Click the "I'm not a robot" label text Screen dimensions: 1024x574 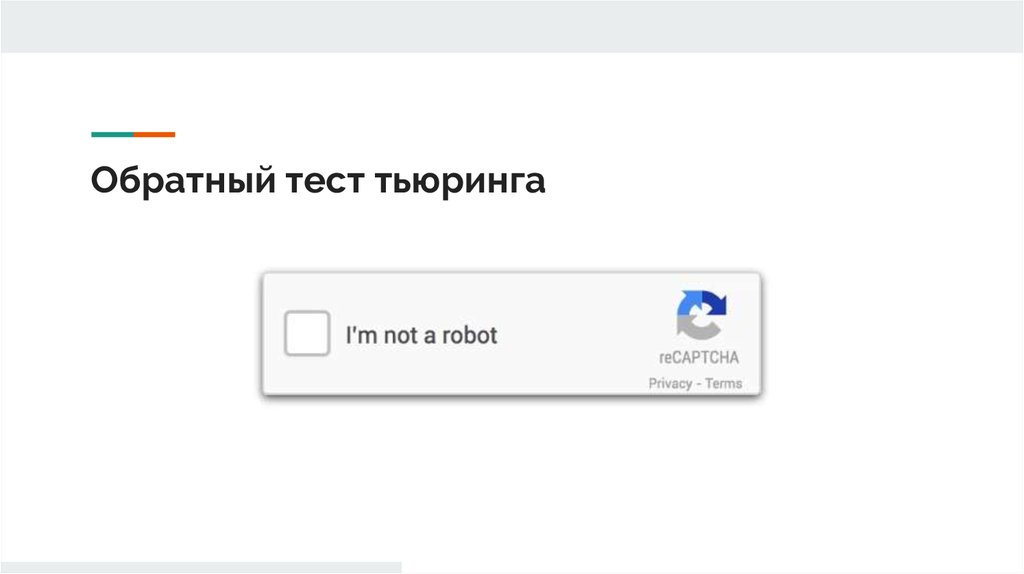421,335
